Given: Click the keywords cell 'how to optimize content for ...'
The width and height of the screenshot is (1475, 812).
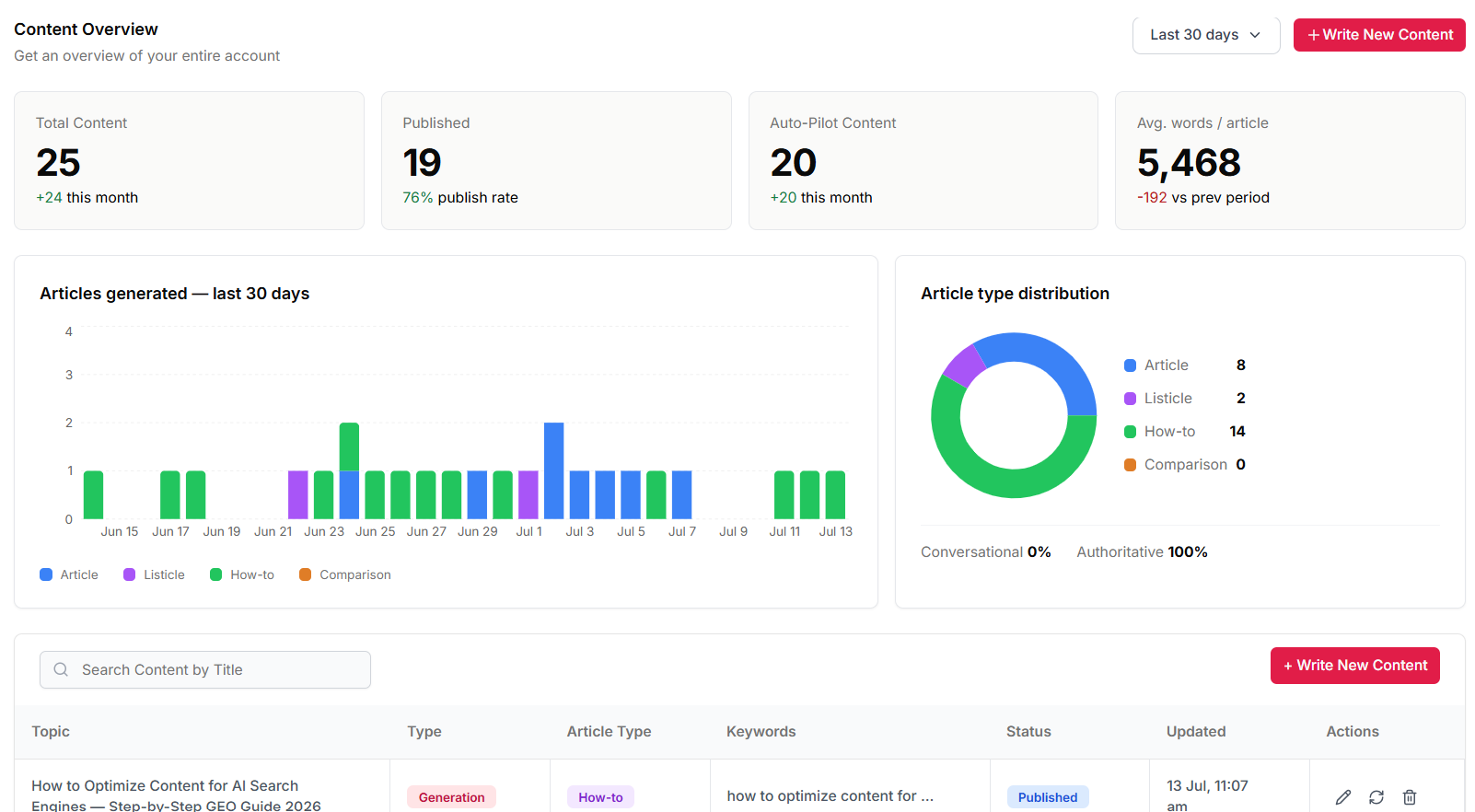Looking at the screenshot, I should (830, 796).
